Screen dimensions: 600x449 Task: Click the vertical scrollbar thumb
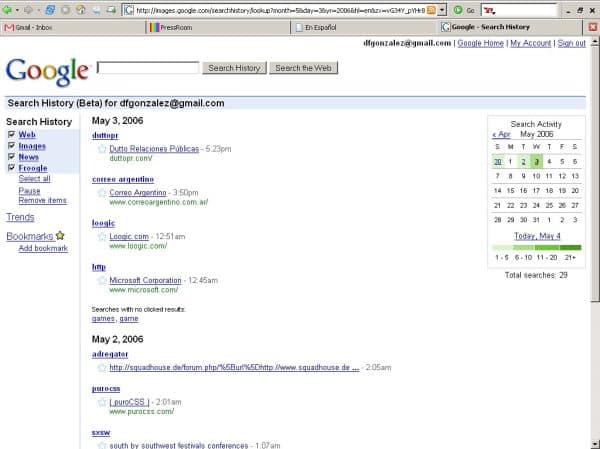[x=595, y=174]
